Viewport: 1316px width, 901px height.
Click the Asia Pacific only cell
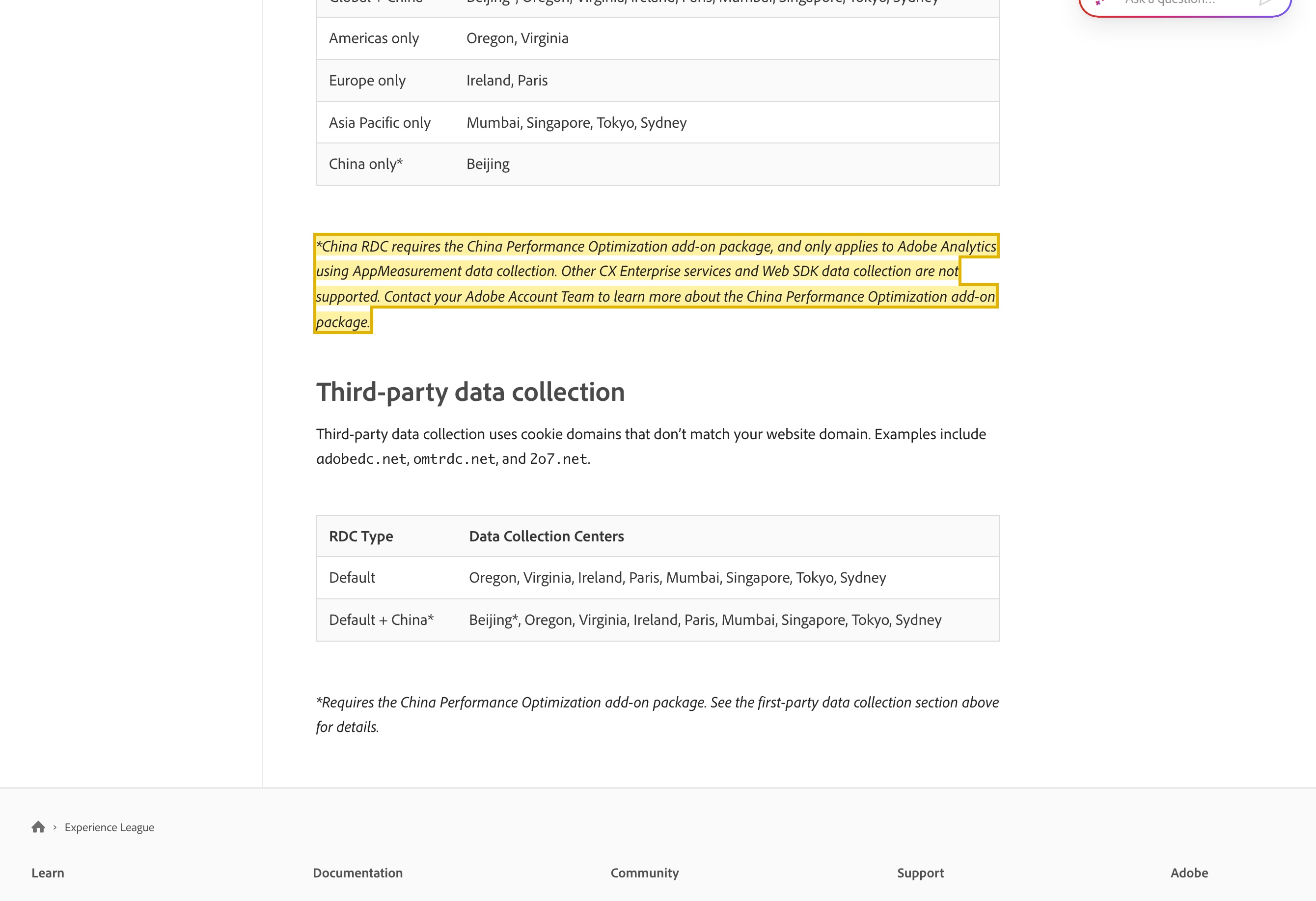(385, 122)
